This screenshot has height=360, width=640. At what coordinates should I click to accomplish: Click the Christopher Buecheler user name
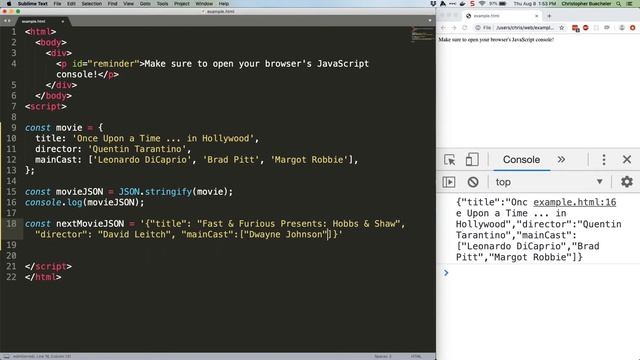tap(586, 3)
